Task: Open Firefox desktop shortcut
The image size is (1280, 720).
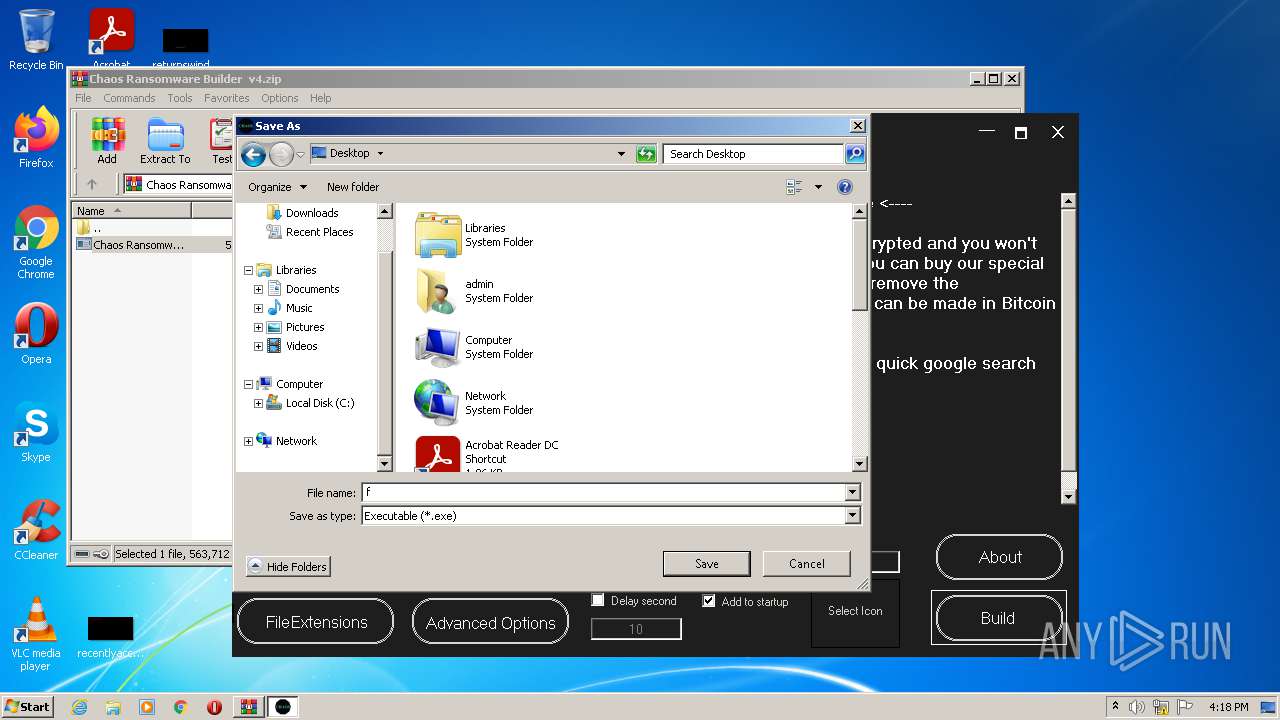Action: pos(36,138)
